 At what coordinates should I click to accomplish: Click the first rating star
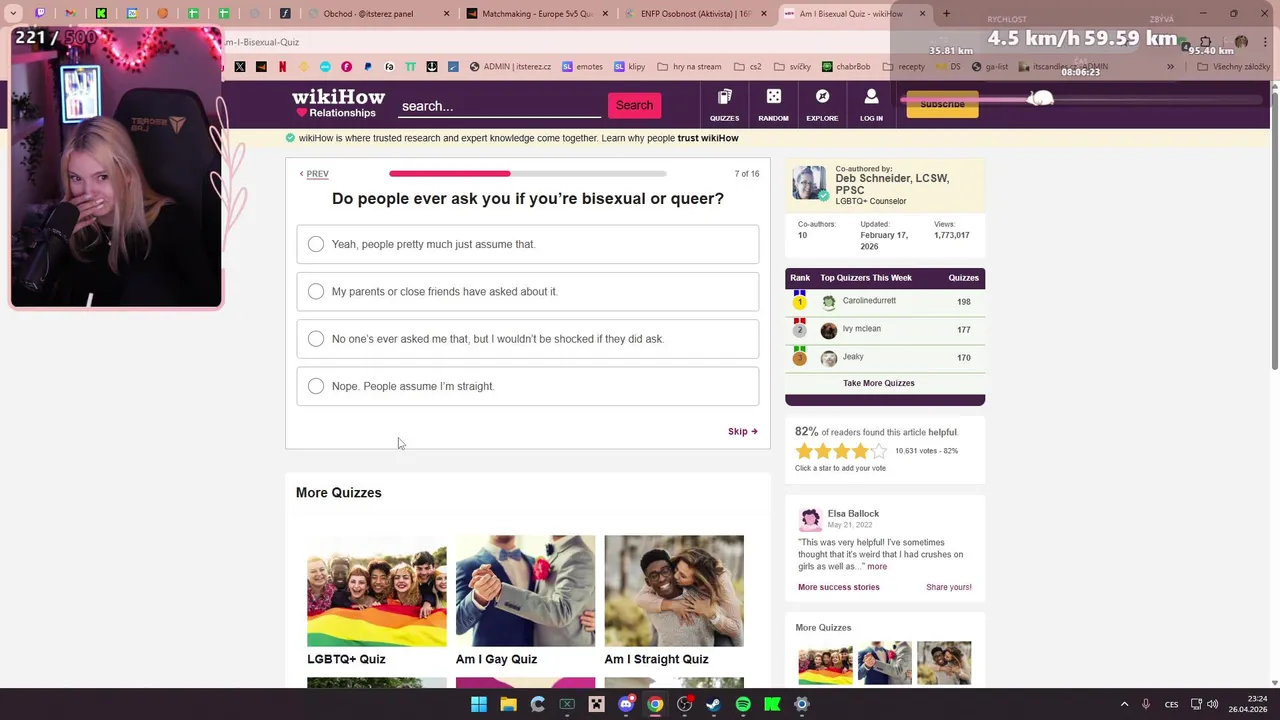point(804,451)
